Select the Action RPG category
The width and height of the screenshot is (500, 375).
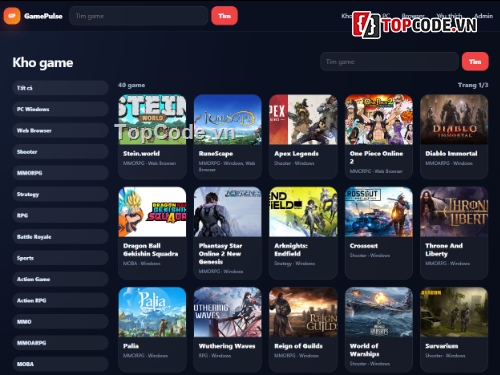click(x=60, y=300)
